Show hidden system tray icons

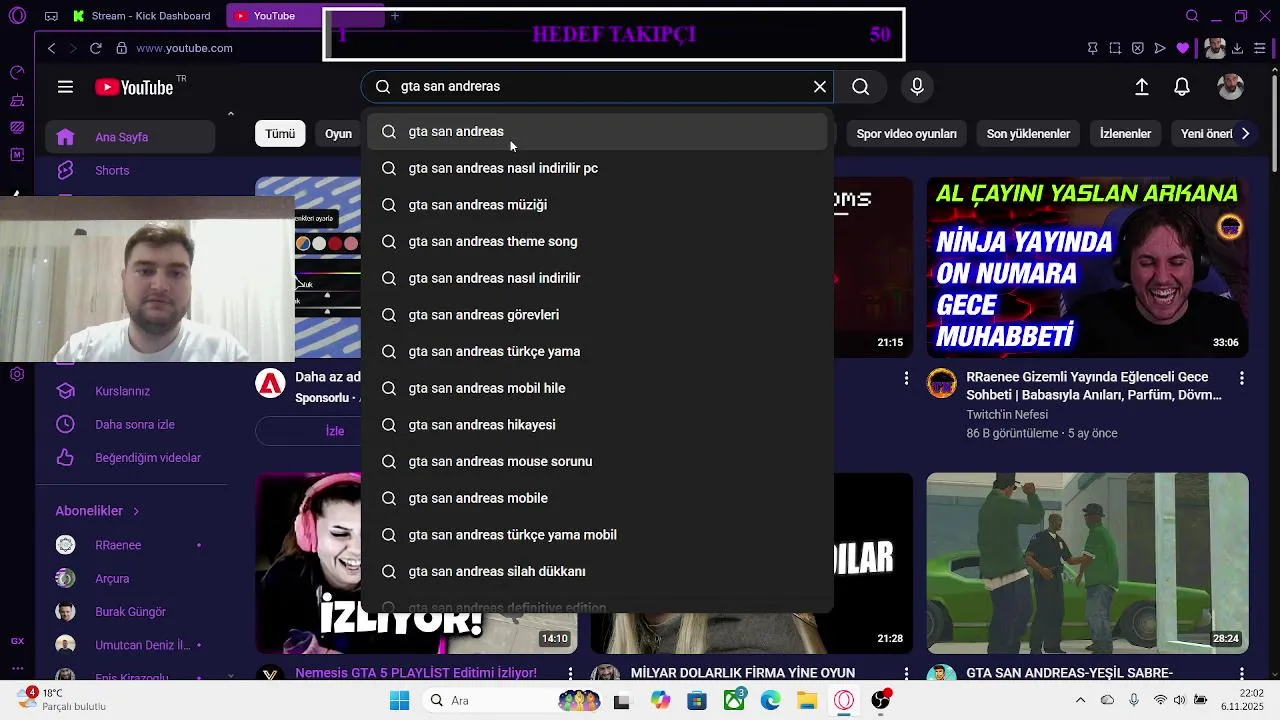click(1082, 700)
